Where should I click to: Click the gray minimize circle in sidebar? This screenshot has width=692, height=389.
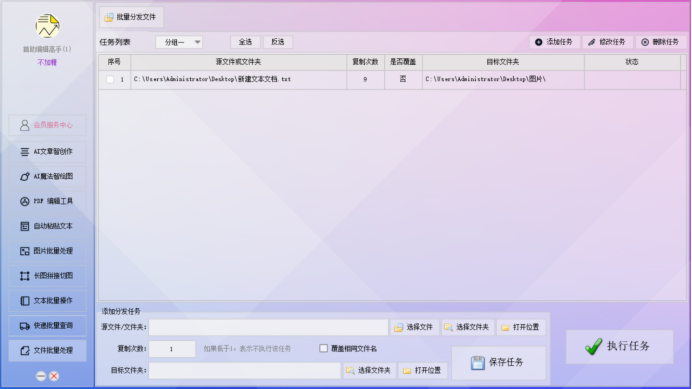click(x=41, y=376)
